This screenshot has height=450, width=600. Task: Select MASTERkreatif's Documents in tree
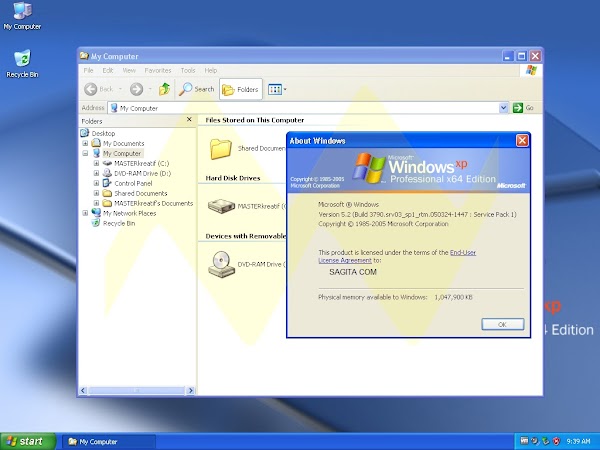point(153,203)
